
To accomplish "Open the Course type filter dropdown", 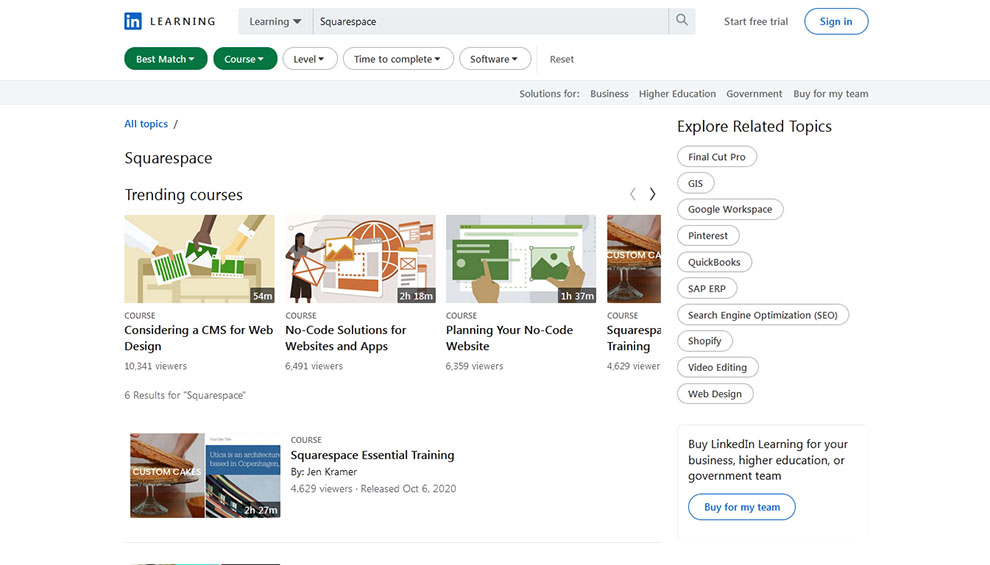I will [245, 59].
